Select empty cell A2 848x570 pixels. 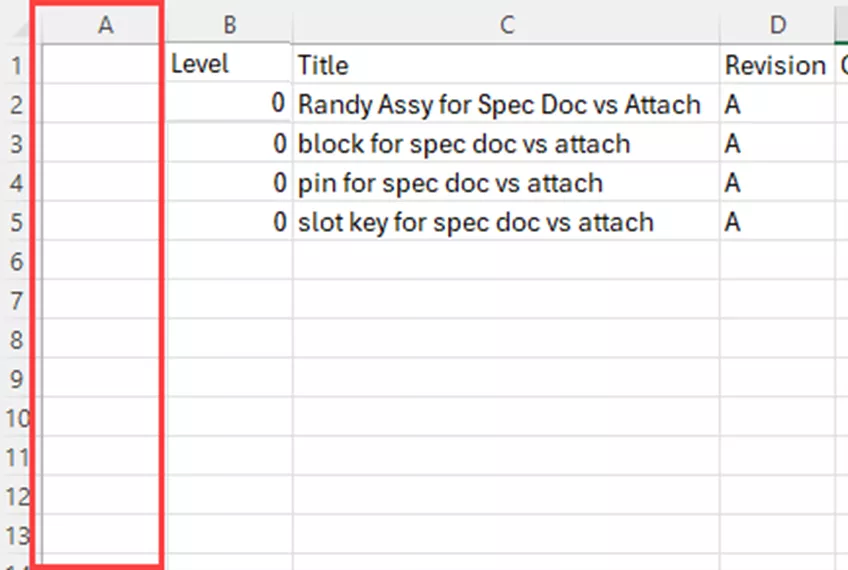101,104
